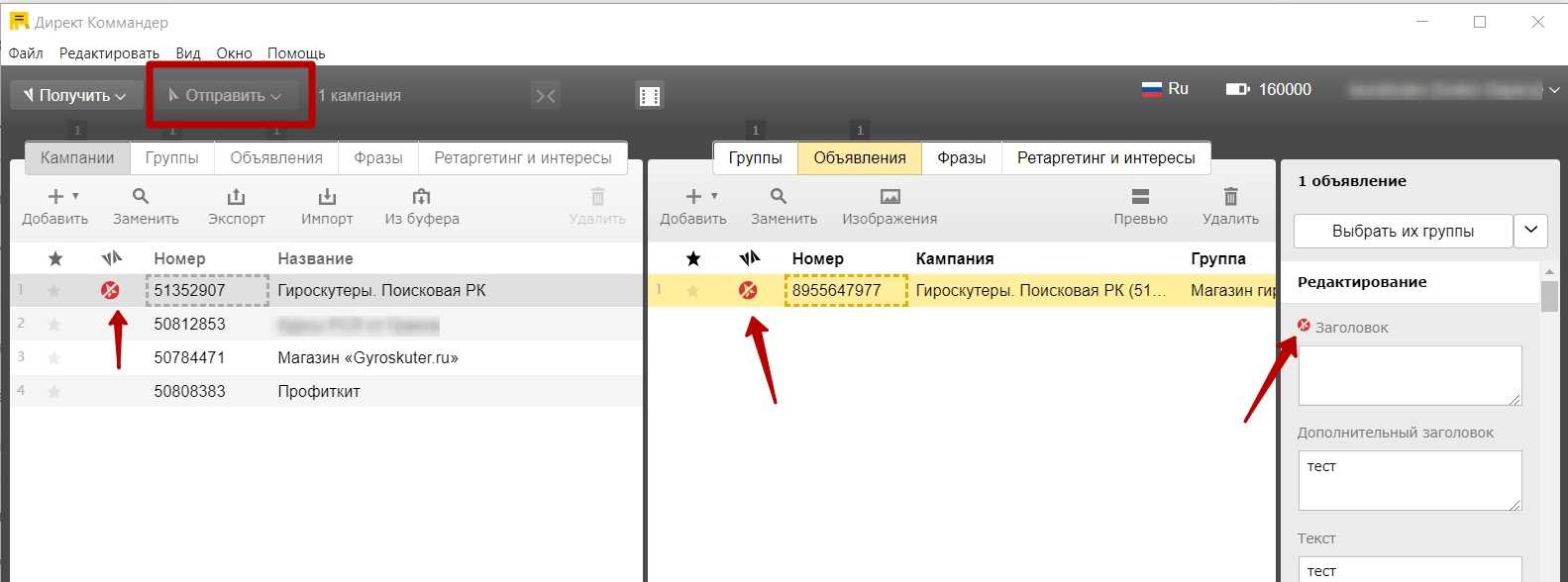
Task: Open the Редактировать menu
Action: [x=109, y=53]
